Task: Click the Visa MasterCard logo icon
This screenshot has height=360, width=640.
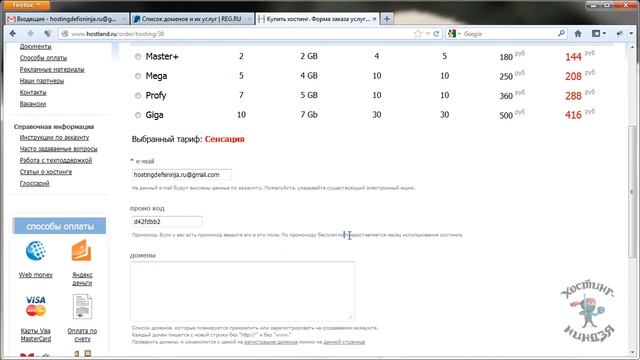Action: (x=36, y=306)
